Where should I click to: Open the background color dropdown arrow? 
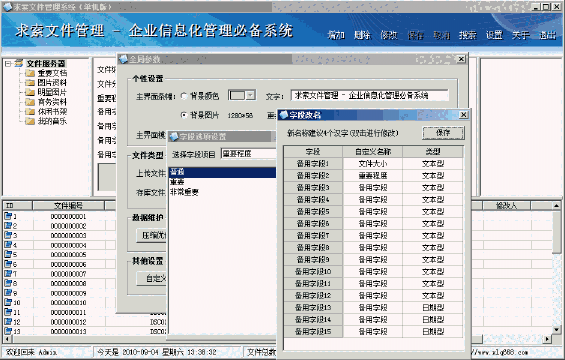pos(251,95)
